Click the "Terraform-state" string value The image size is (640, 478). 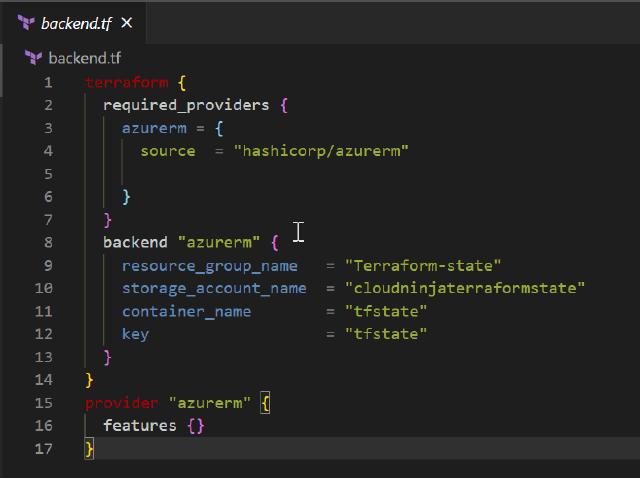(x=423, y=265)
